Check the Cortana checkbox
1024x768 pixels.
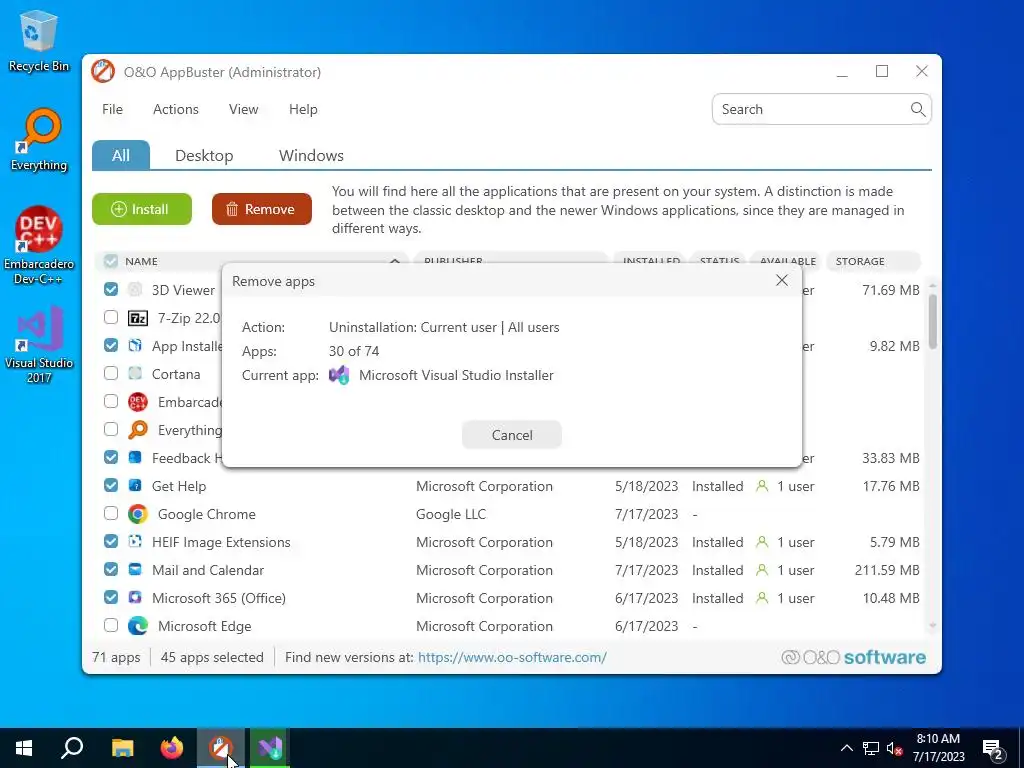(111, 373)
